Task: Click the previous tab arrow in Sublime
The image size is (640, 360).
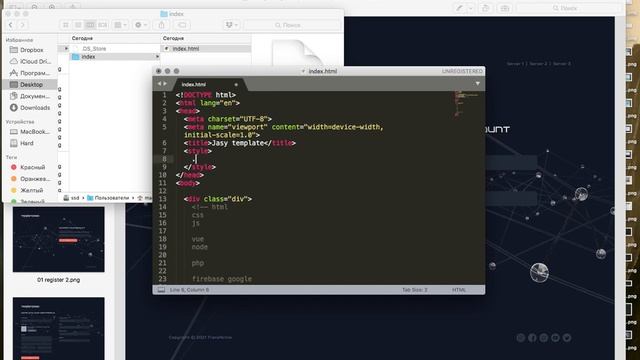Action: coord(159,84)
